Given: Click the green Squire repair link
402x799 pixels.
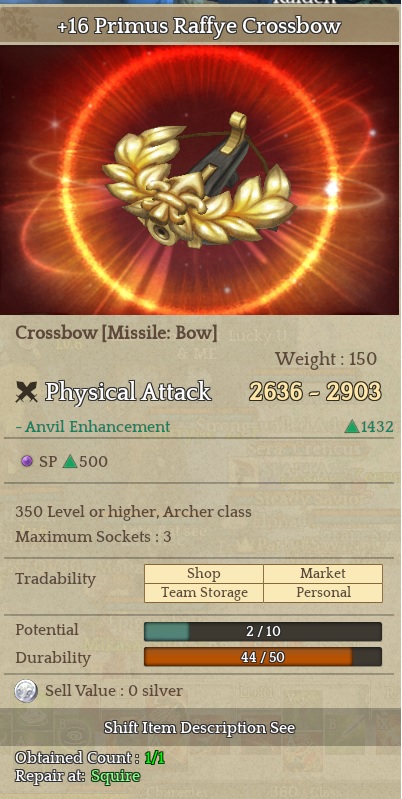Looking at the screenshot, I should coord(116,776).
